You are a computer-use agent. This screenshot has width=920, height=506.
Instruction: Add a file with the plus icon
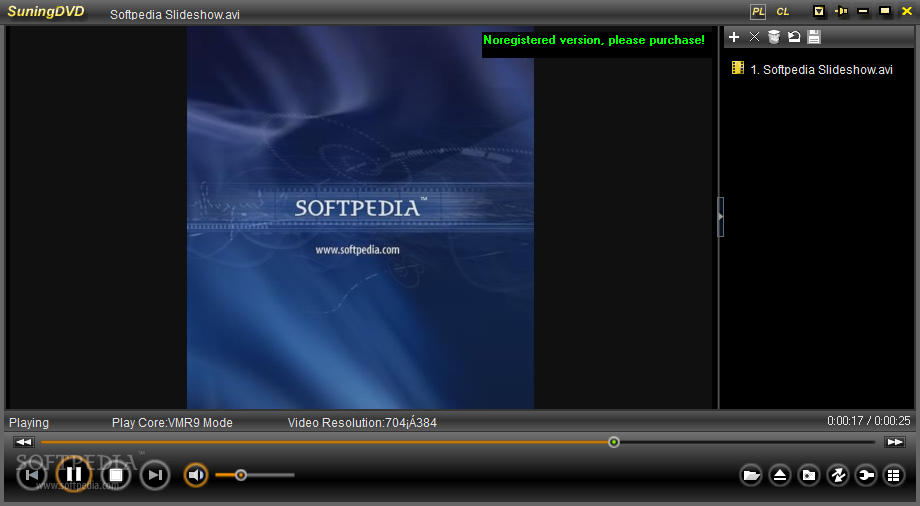point(734,37)
